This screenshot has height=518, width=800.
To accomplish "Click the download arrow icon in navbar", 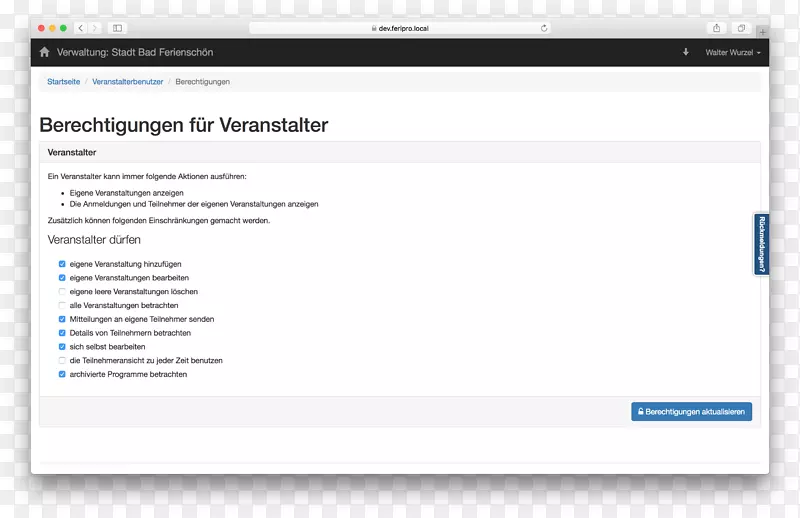I will pyautogui.click(x=686, y=52).
